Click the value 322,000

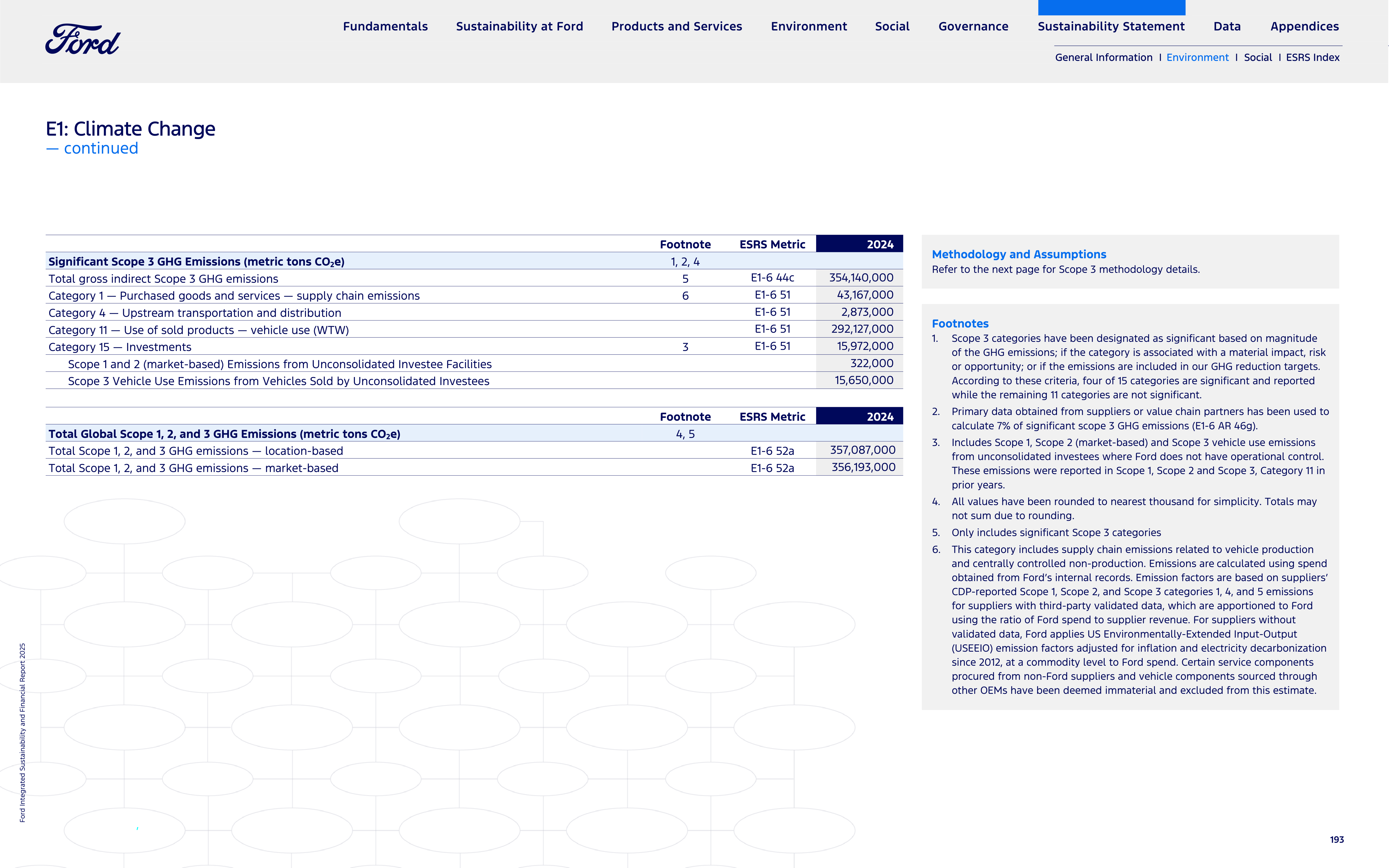click(872, 363)
